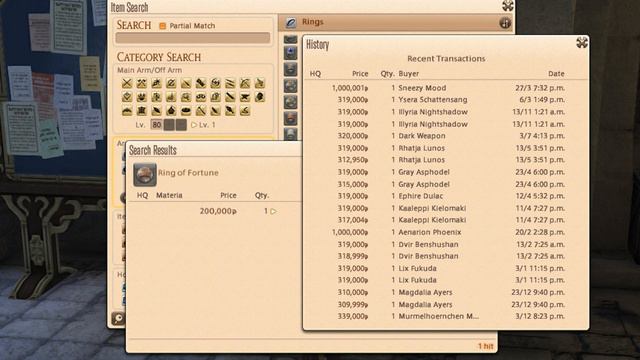This screenshot has height=360, width=640.
Task: Click the 3/7 4:13 p.m. date cell
Action: click(x=542, y=136)
